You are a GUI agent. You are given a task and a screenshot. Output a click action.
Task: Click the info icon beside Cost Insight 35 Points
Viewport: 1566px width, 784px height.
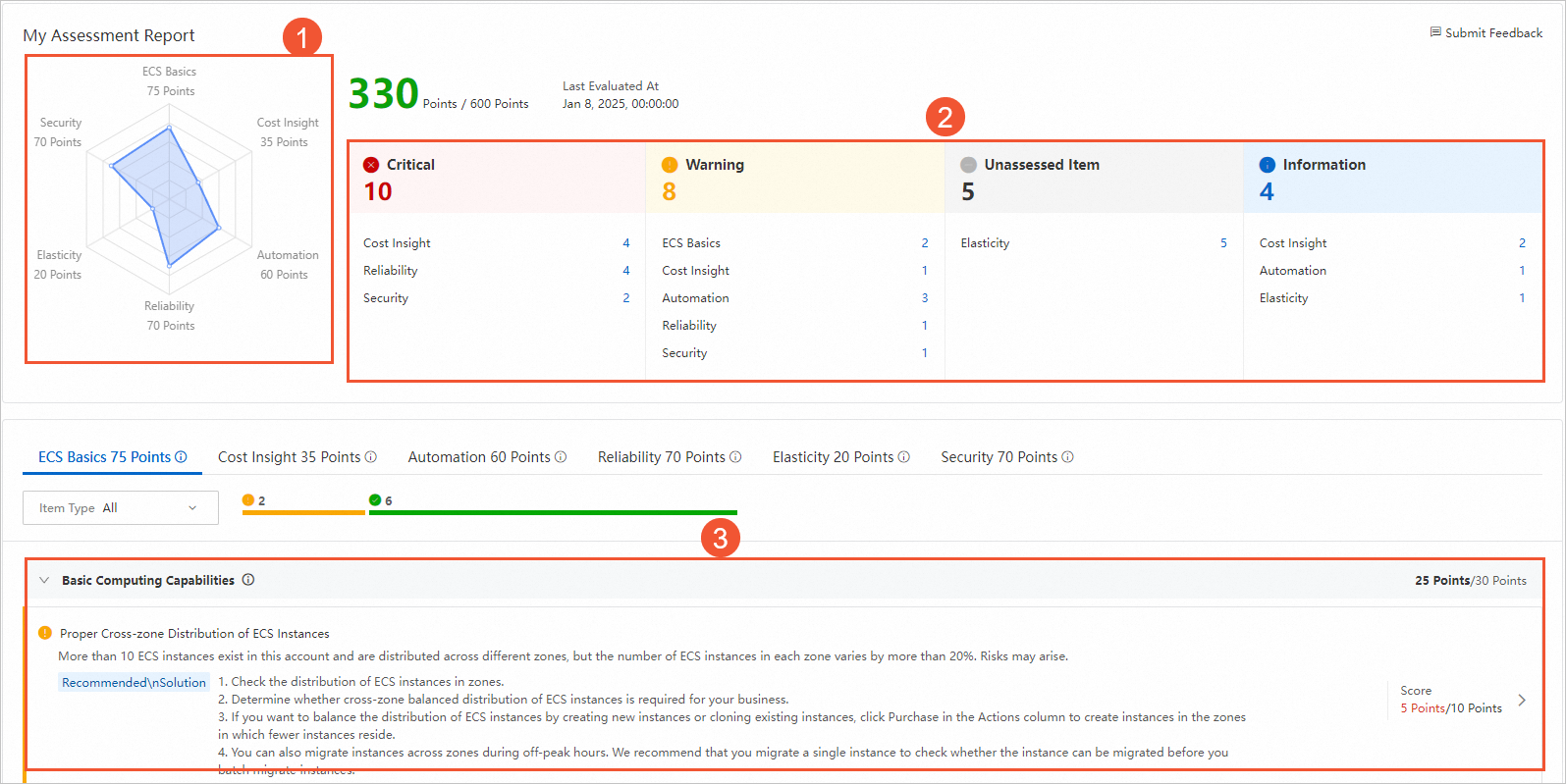click(x=371, y=457)
